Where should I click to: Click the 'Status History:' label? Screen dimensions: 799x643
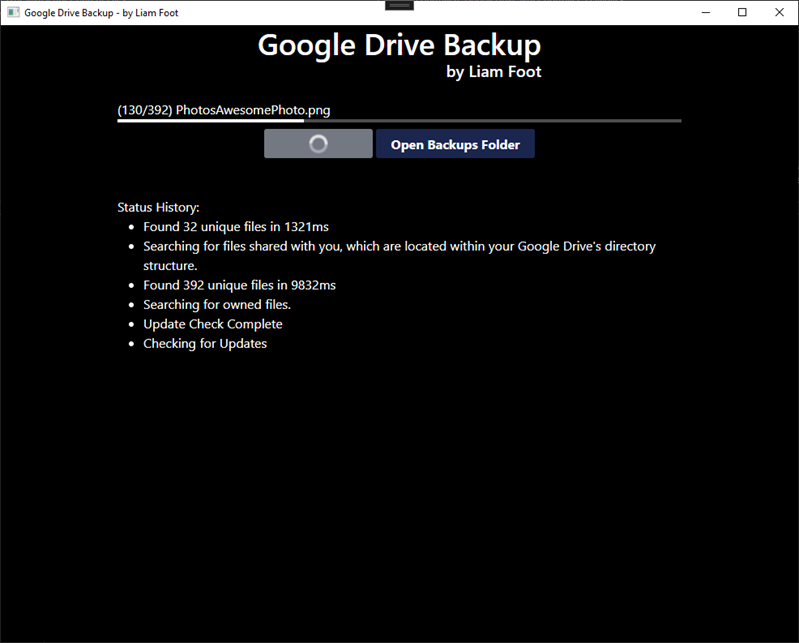coord(158,207)
